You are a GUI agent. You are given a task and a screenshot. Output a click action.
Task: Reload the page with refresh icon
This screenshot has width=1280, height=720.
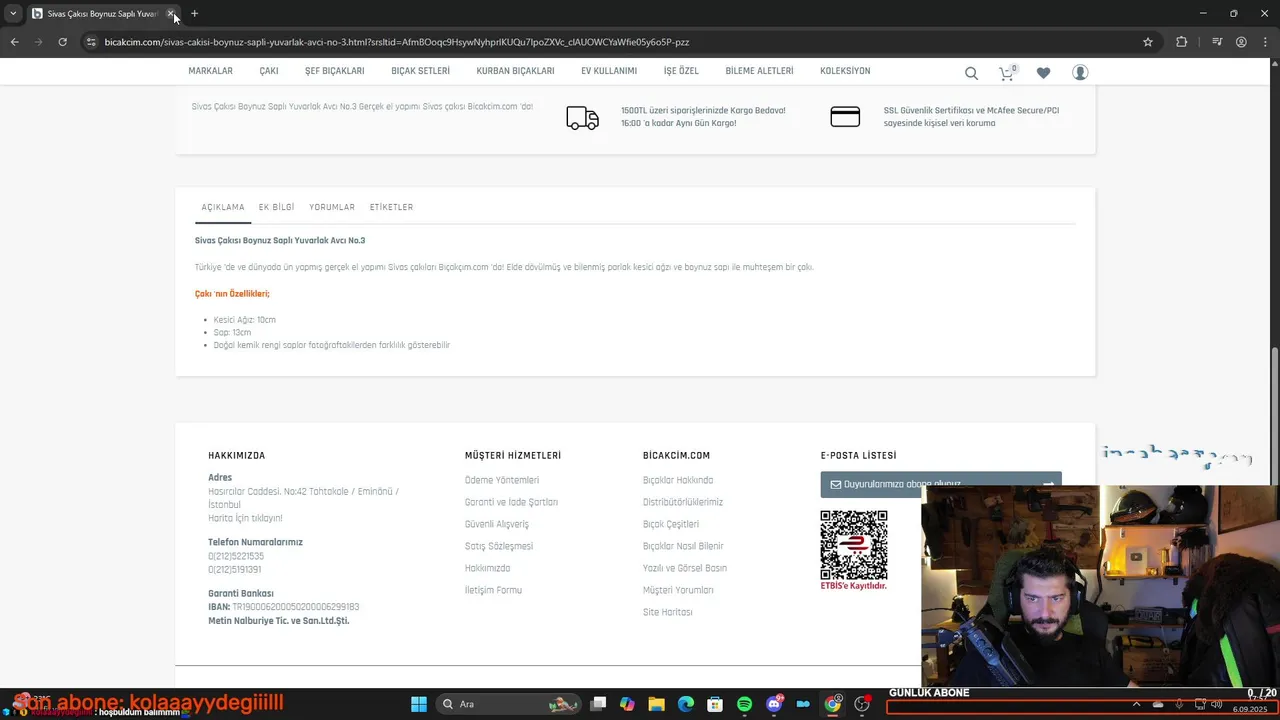pyautogui.click(x=62, y=42)
